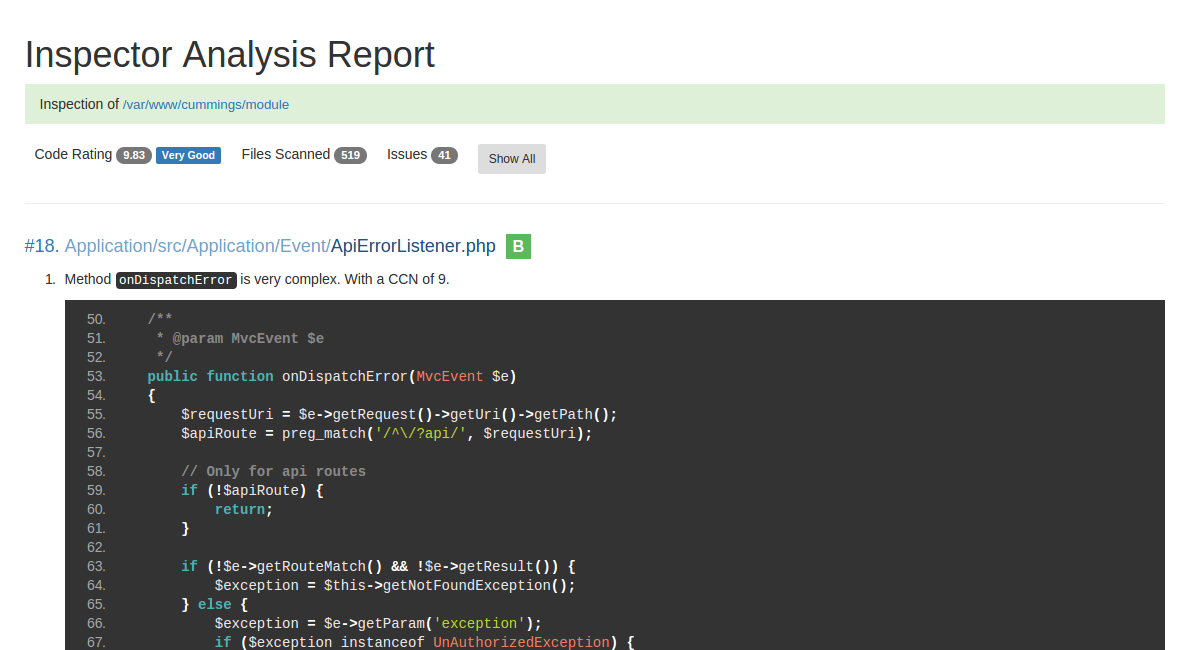Image resolution: width=1185 pixels, height=650 pixels.
Task: Click the 'Inspection of' label text
Action: 79,104
